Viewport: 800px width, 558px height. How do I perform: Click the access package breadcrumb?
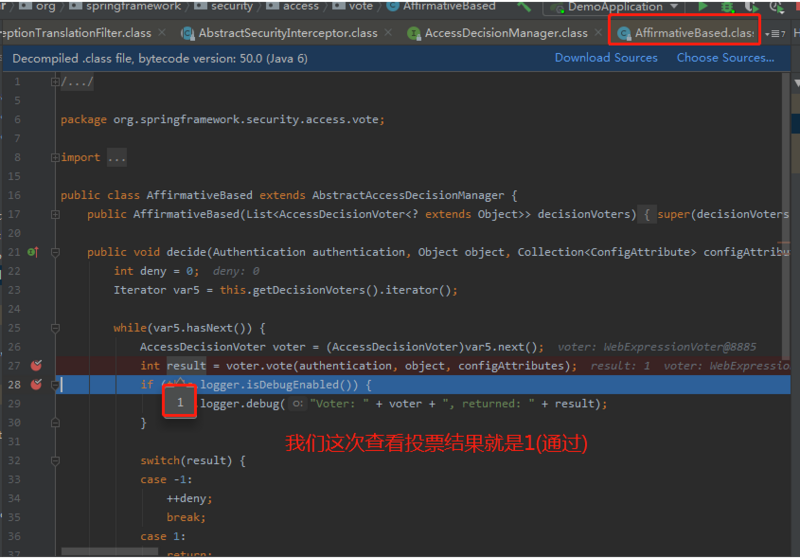point(293,6)
